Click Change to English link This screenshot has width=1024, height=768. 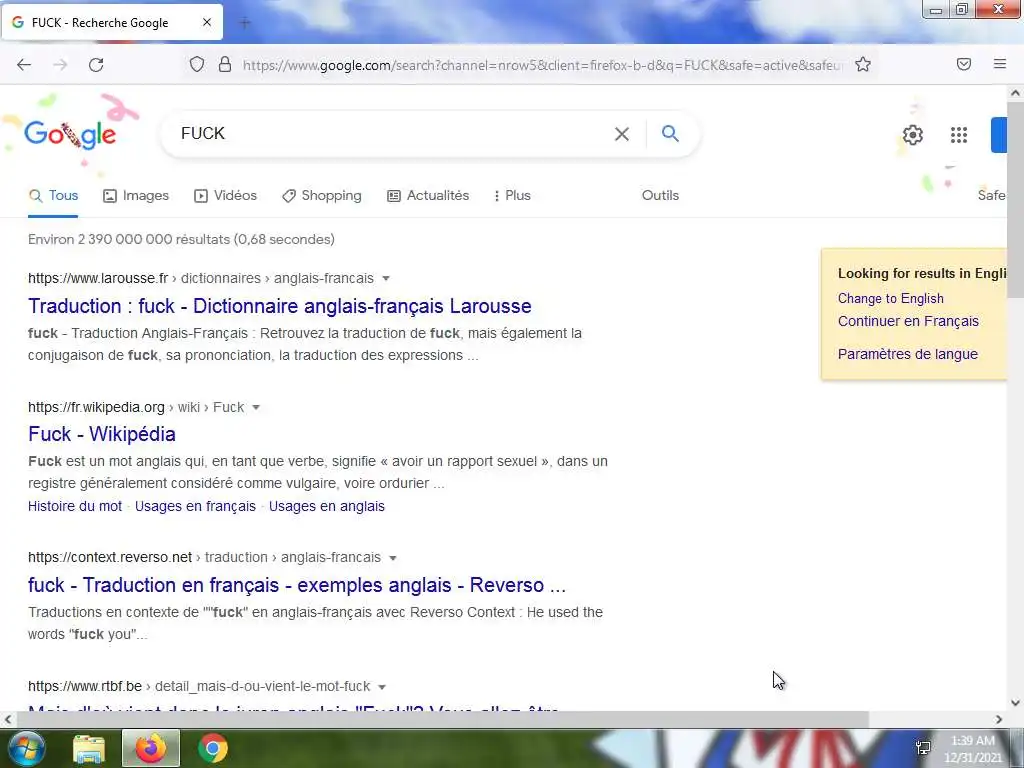coord(891,298)
